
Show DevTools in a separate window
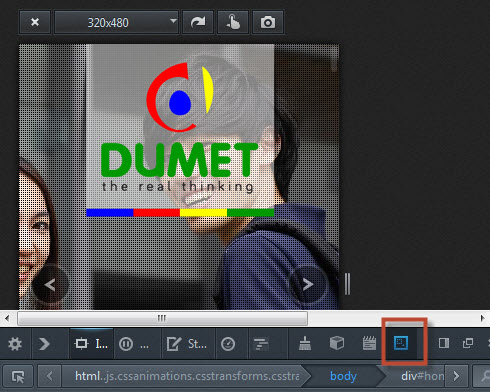[x=468, y=343]
